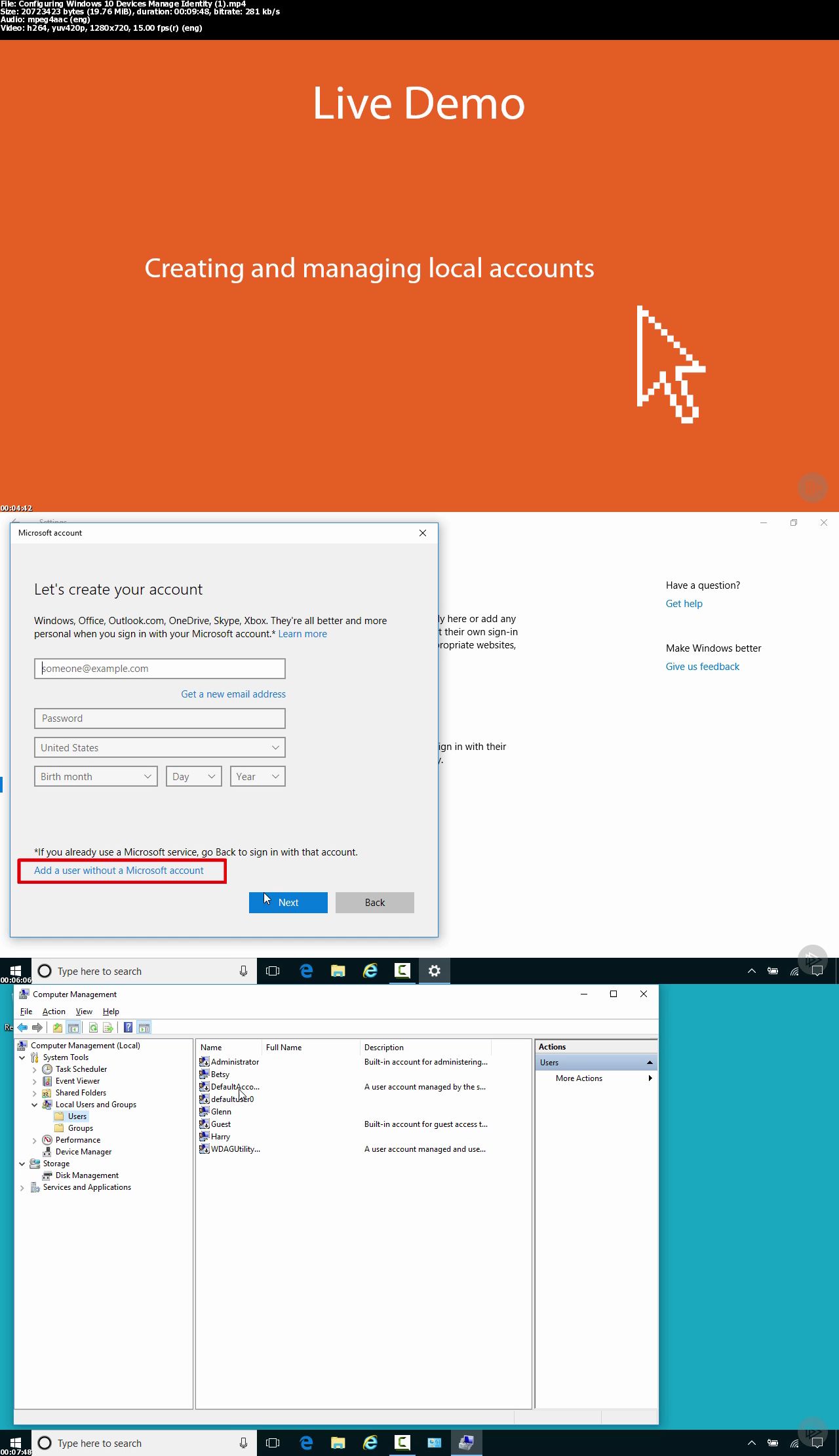Click the Back arrow in Computer Management toolbar
The width and height of the screenshot is (839, 1456).
pyautogui.click(x=23, y=1027)
